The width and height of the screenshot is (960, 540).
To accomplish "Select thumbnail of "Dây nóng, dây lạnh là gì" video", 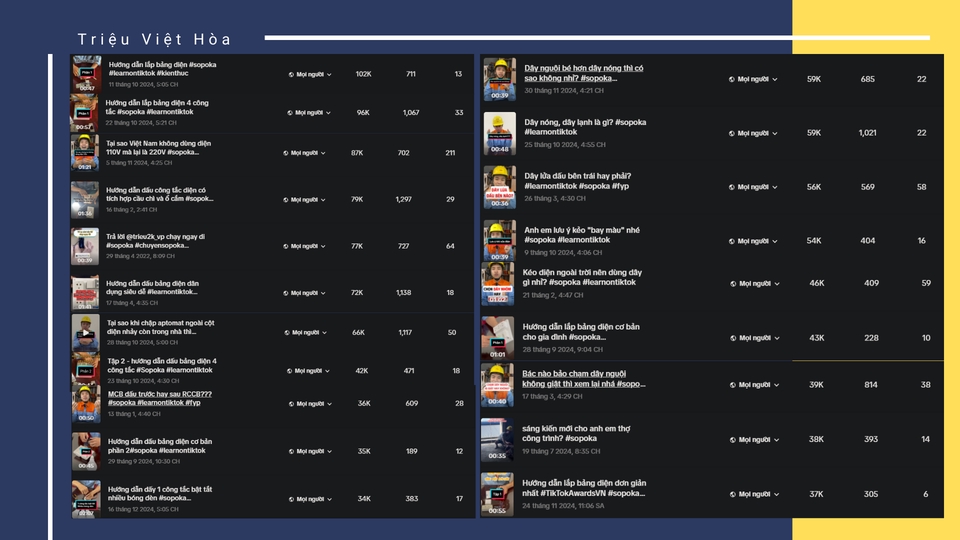I will 499,133.
